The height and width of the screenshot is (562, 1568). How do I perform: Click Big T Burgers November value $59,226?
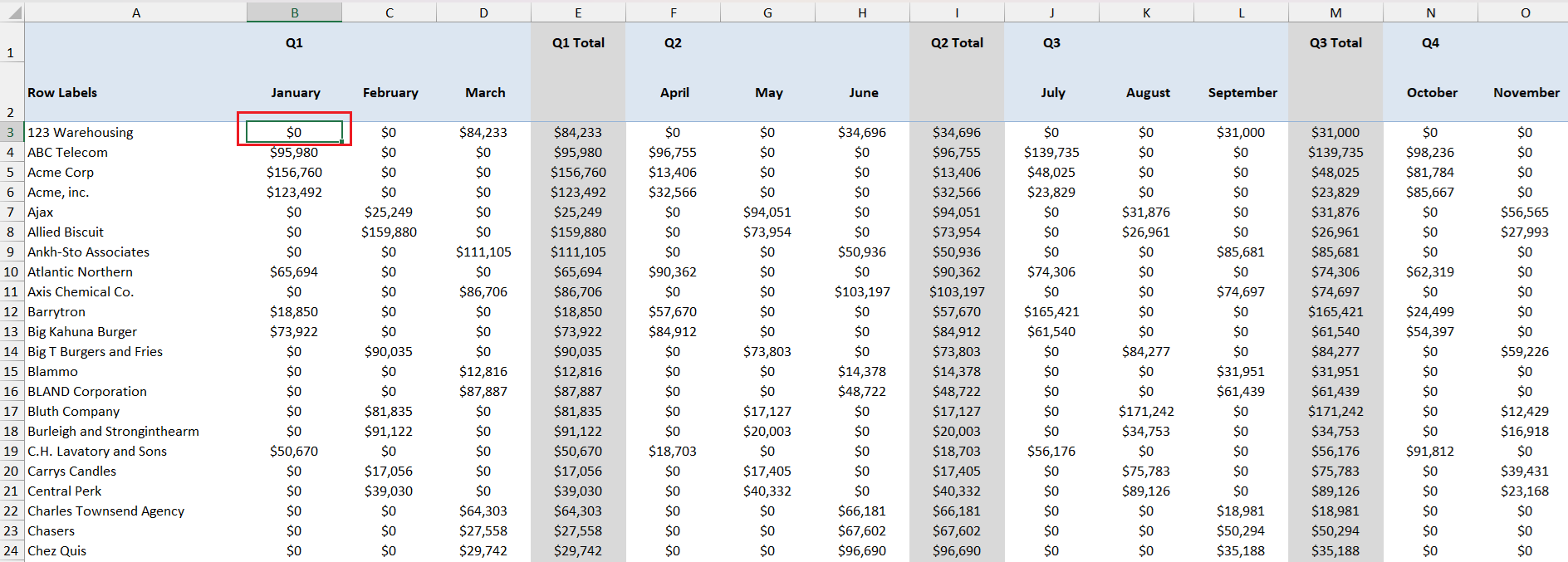[x=1525, y=351]
